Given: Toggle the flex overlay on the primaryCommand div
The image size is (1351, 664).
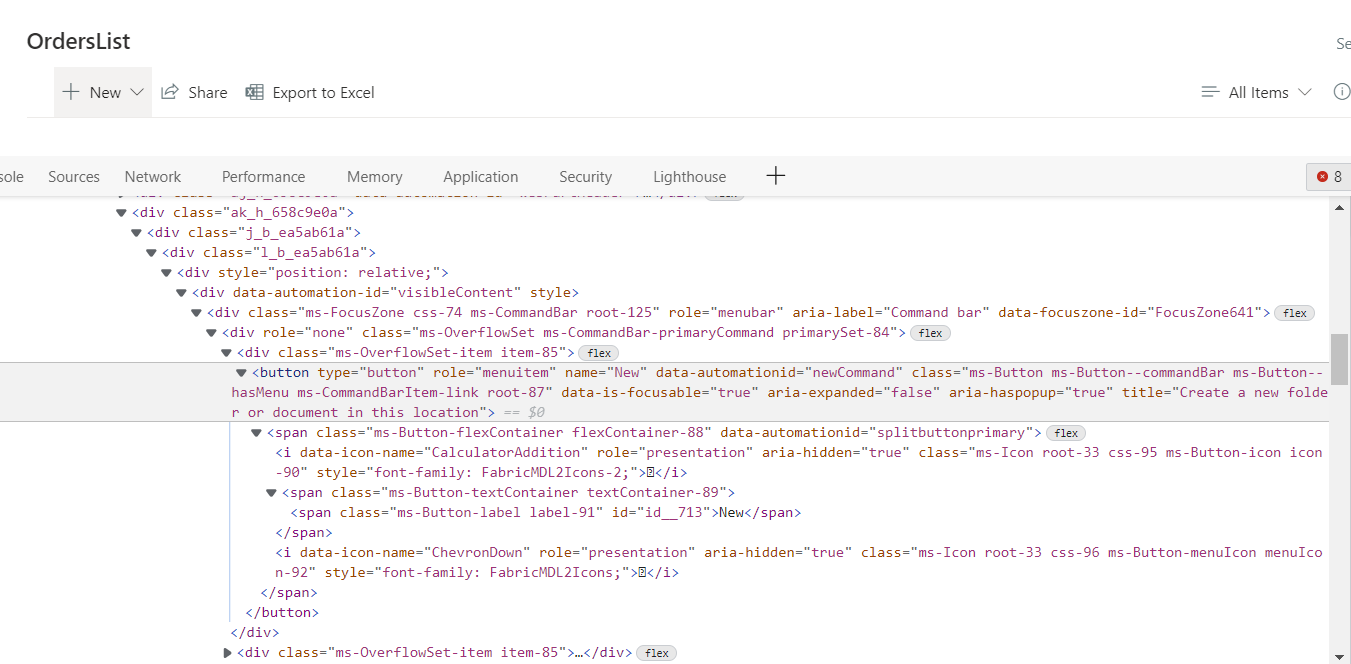Looking at the screenshot, I should [x=929, y=332].
